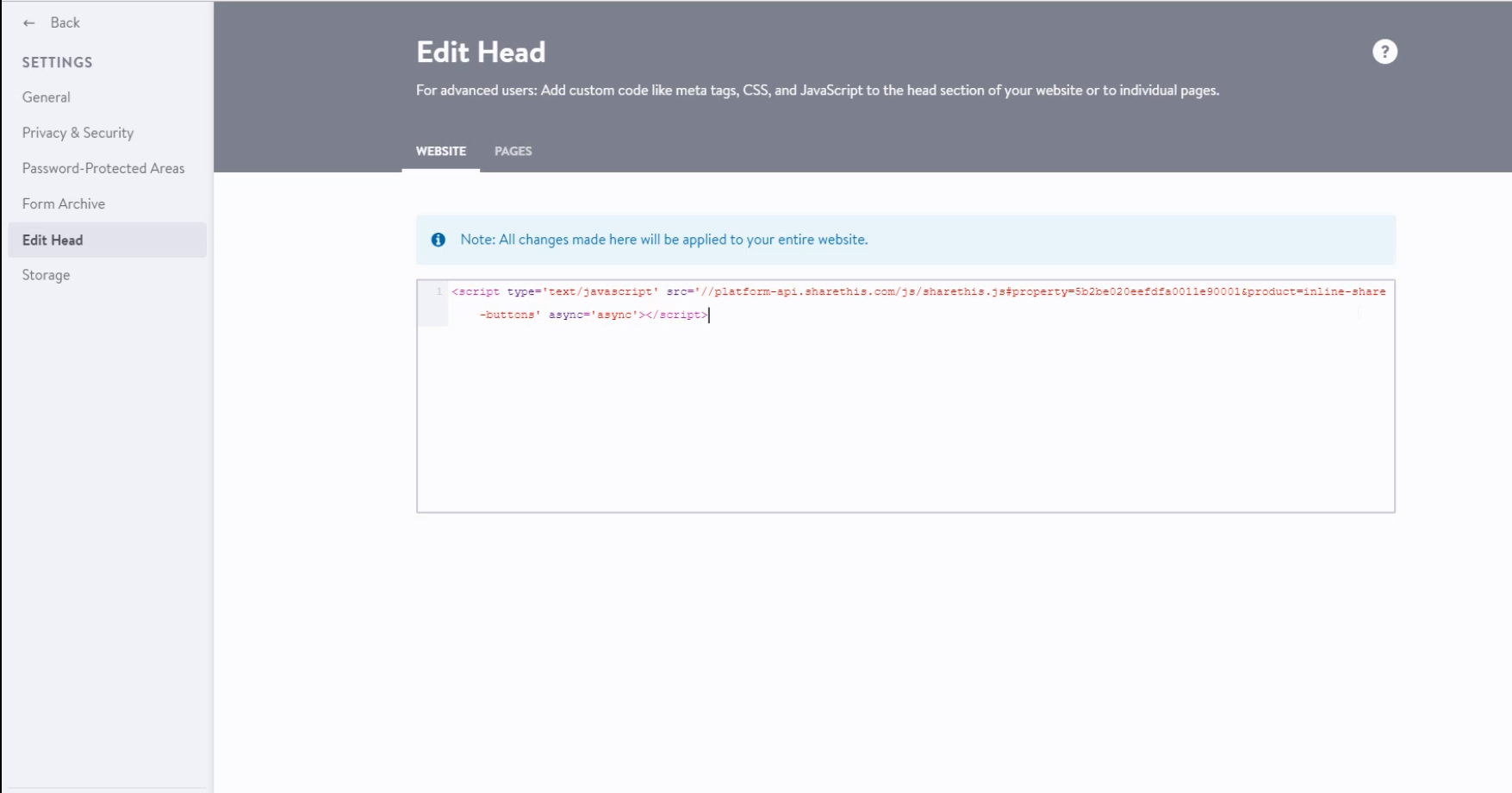Viewport: 1512px width, 793px height.
Task: Click the Edit Head page title
Action: click(480, 52)
